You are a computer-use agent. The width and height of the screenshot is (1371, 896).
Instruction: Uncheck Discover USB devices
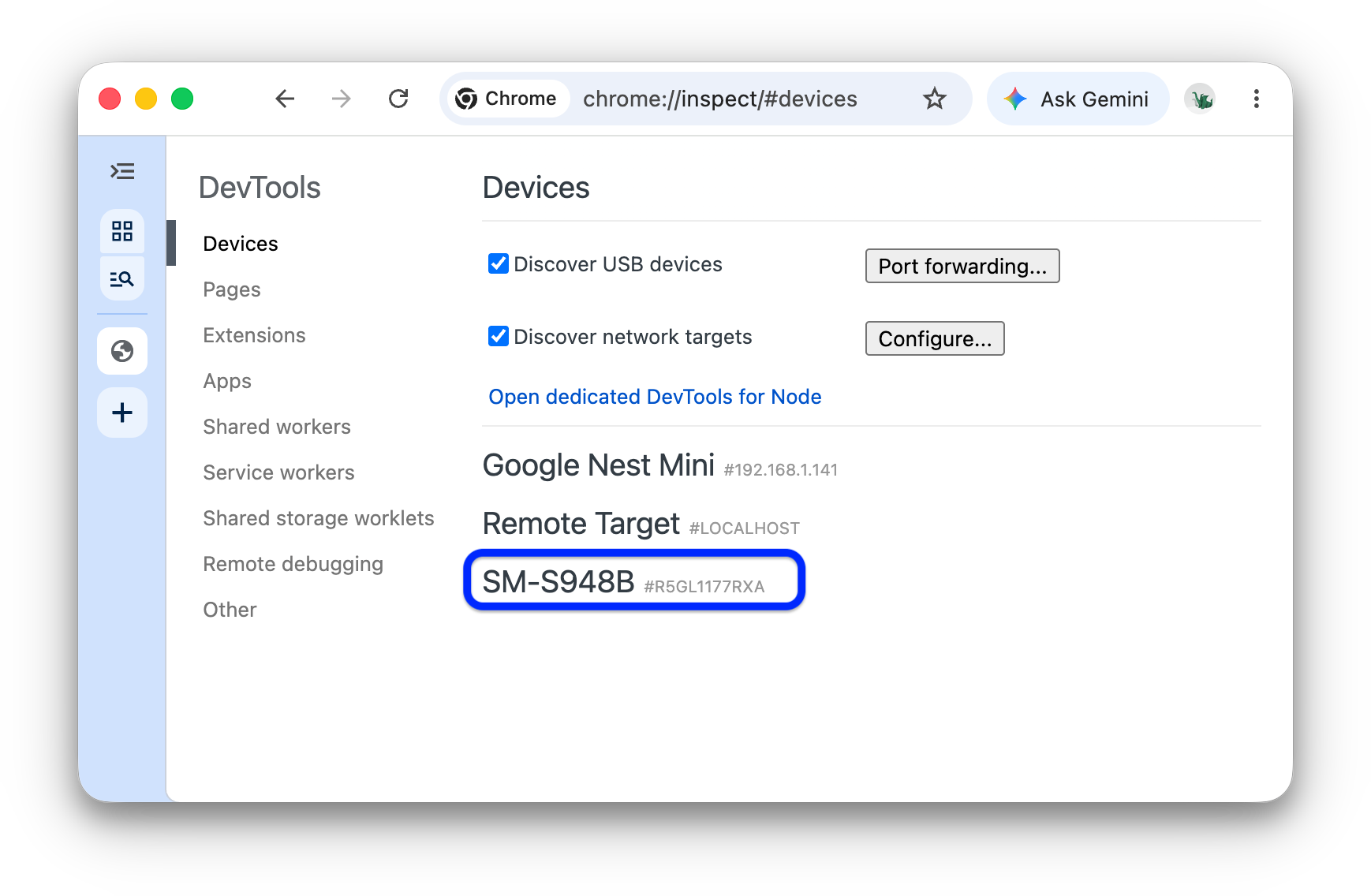pyautogui.click(x=499, y=263)
